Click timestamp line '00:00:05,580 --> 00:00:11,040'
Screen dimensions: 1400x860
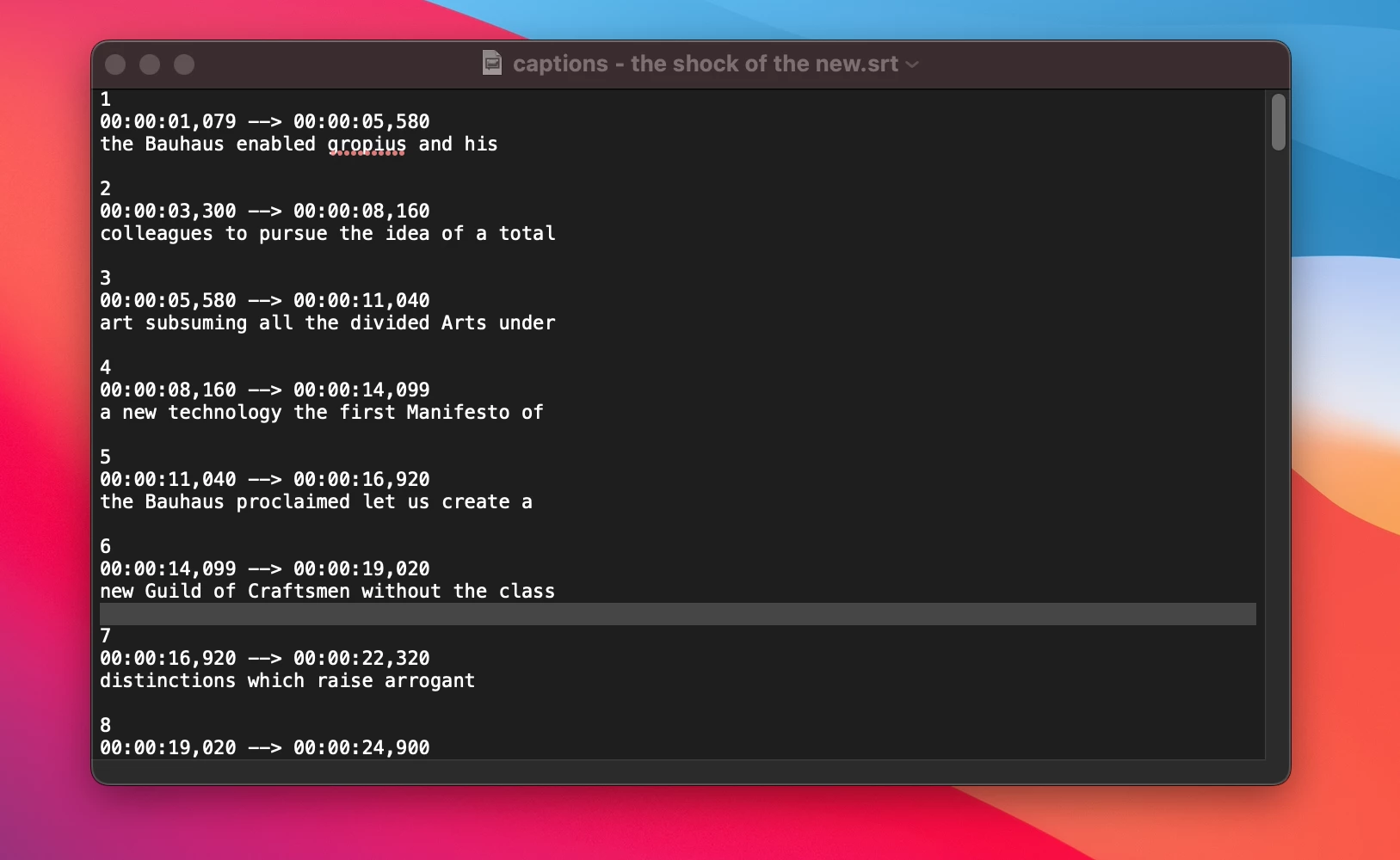(x=265, y=301)
